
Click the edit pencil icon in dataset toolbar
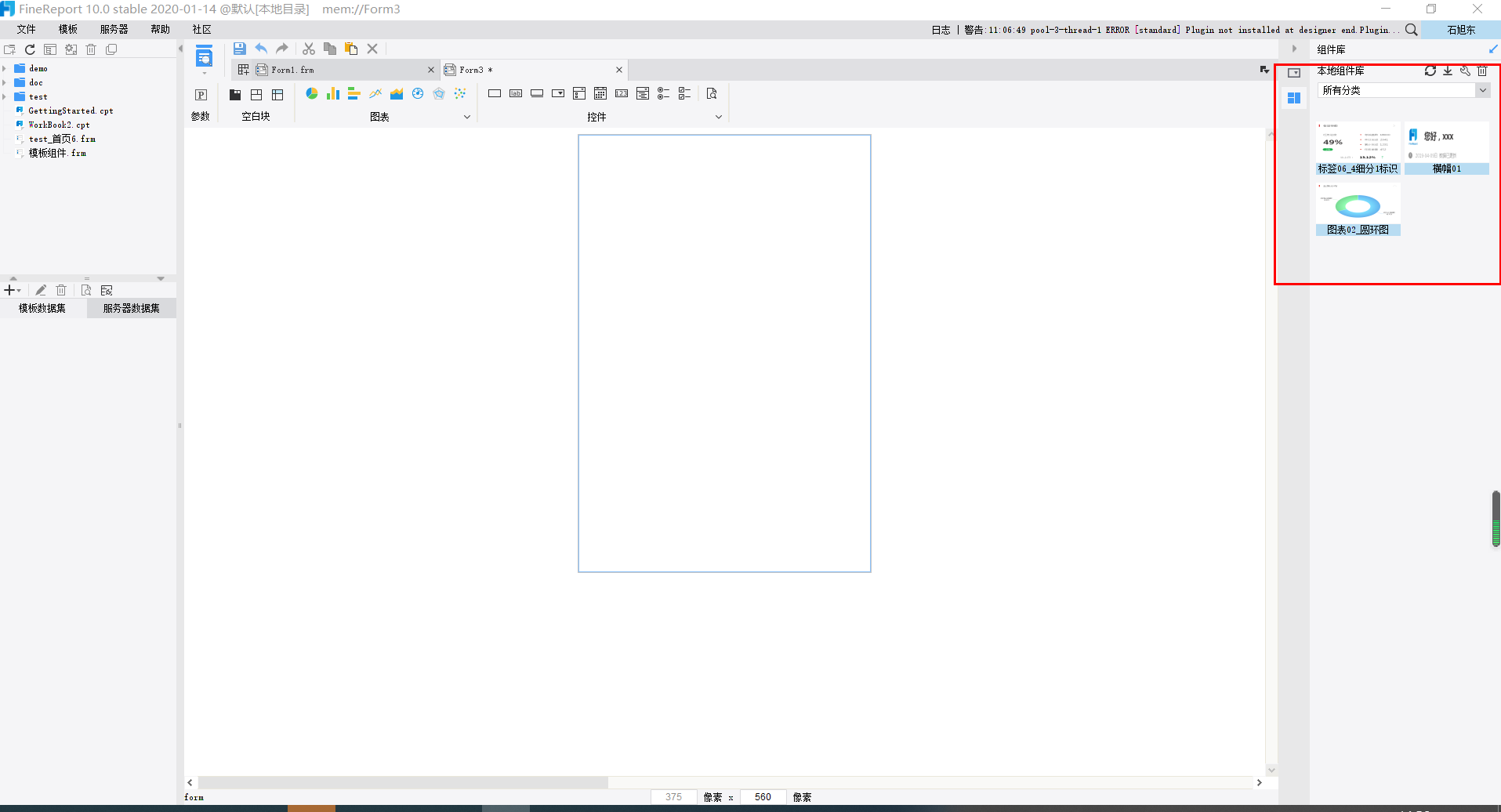click(41, 290)
